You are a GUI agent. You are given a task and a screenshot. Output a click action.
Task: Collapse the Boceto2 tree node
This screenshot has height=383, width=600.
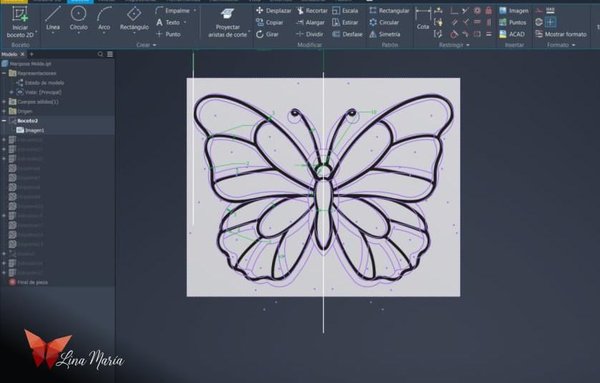(x=4, y=121)
